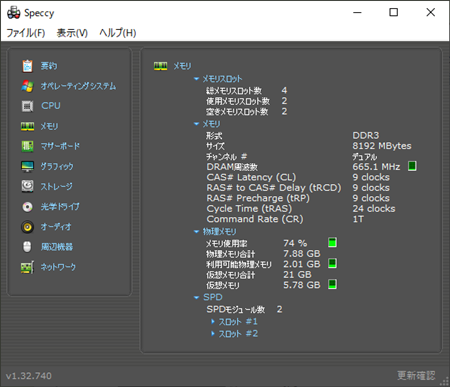Click Command Rate (CR) label
The width and height of the screenshot is (450, 387).
(255, 219)
